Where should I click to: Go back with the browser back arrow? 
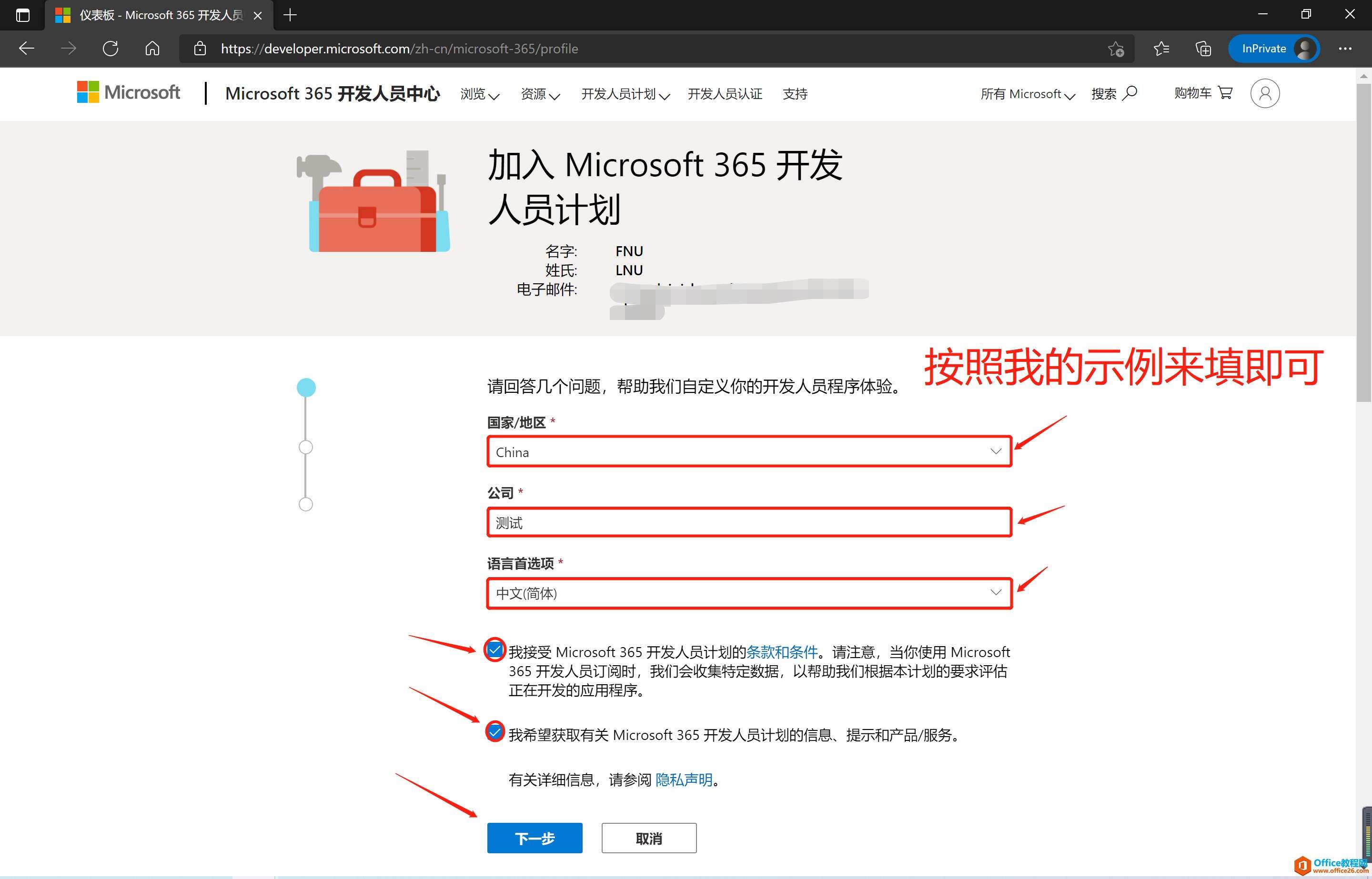pos(26,49)
